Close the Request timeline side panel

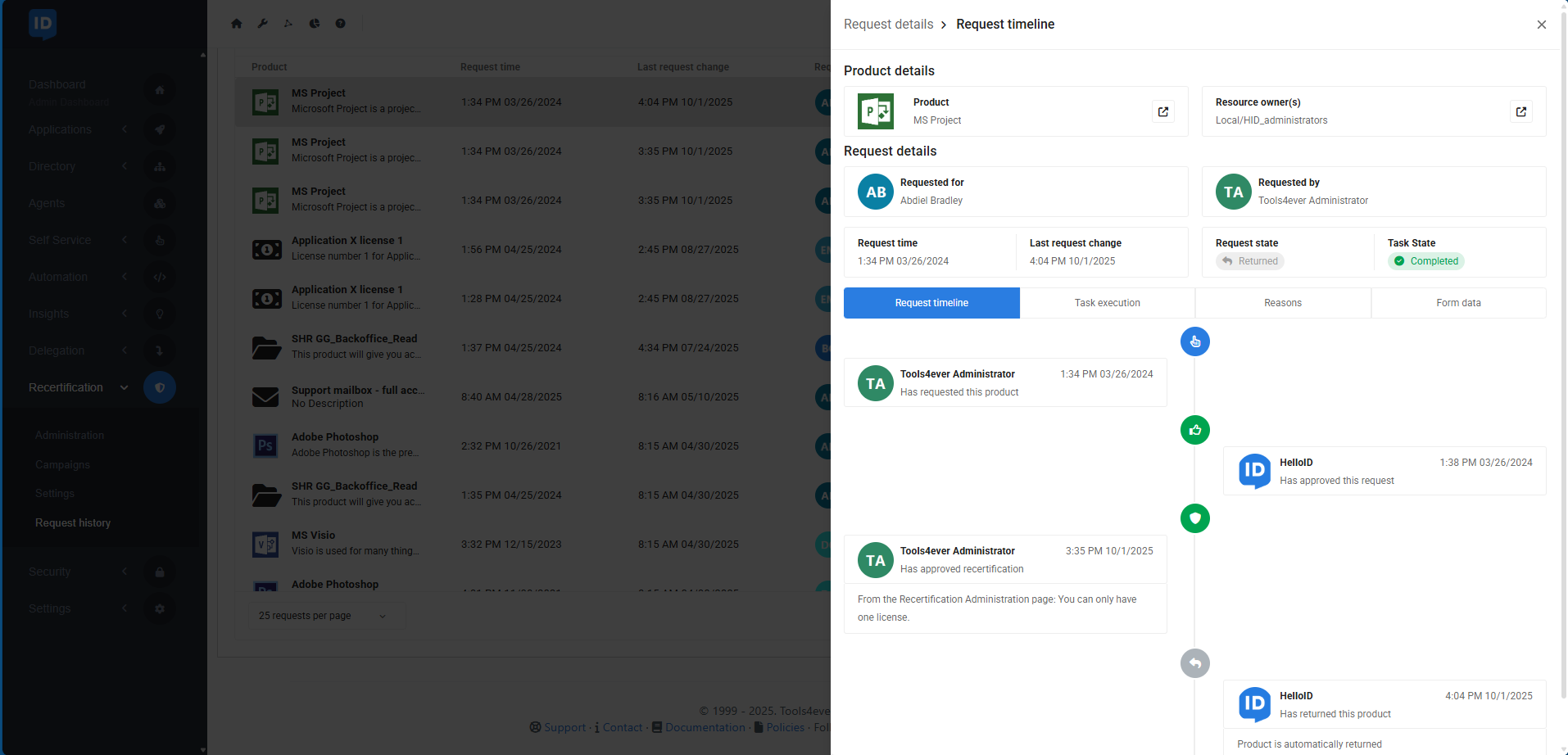(x=1541, y=25)
